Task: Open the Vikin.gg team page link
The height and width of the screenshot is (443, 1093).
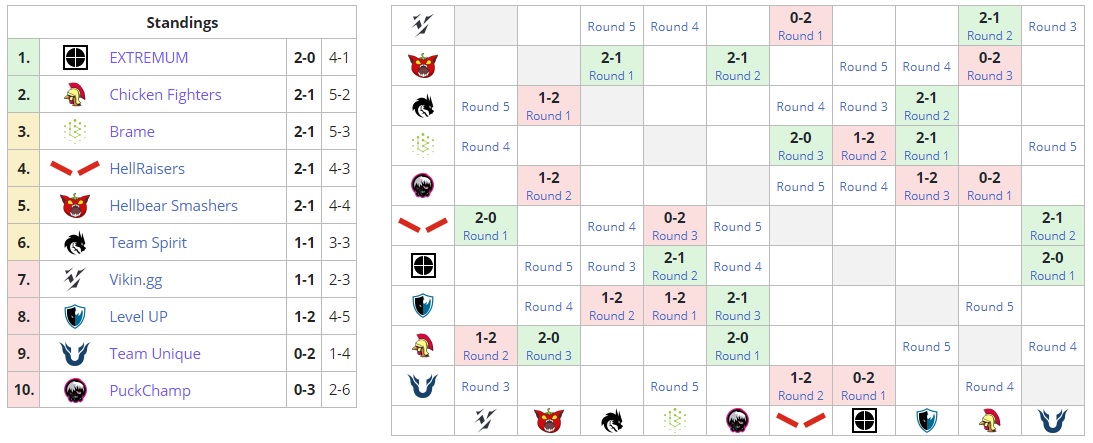Action: point(135,280)
